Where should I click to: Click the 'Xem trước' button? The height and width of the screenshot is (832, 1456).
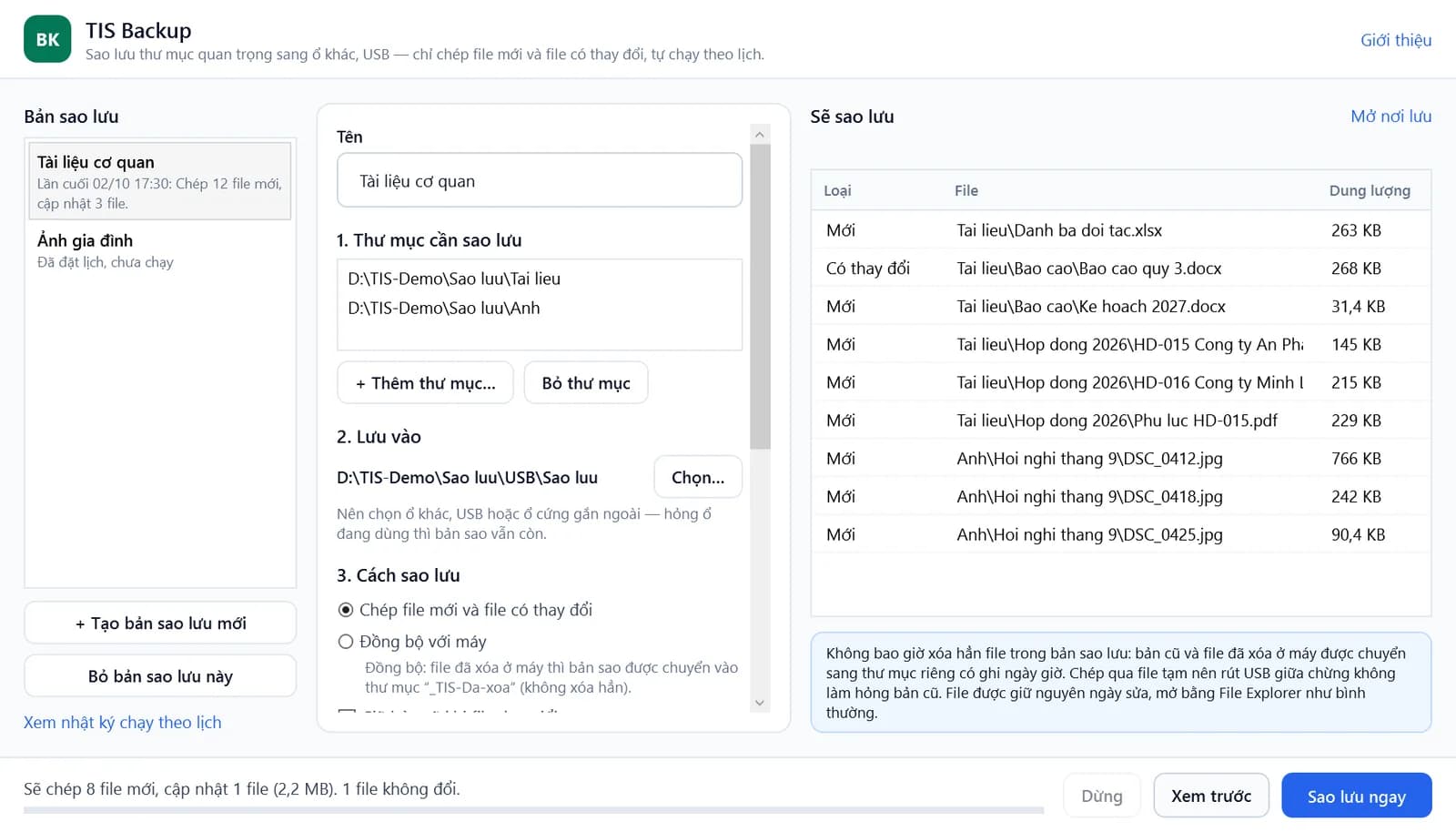(x=1211, y=796)
